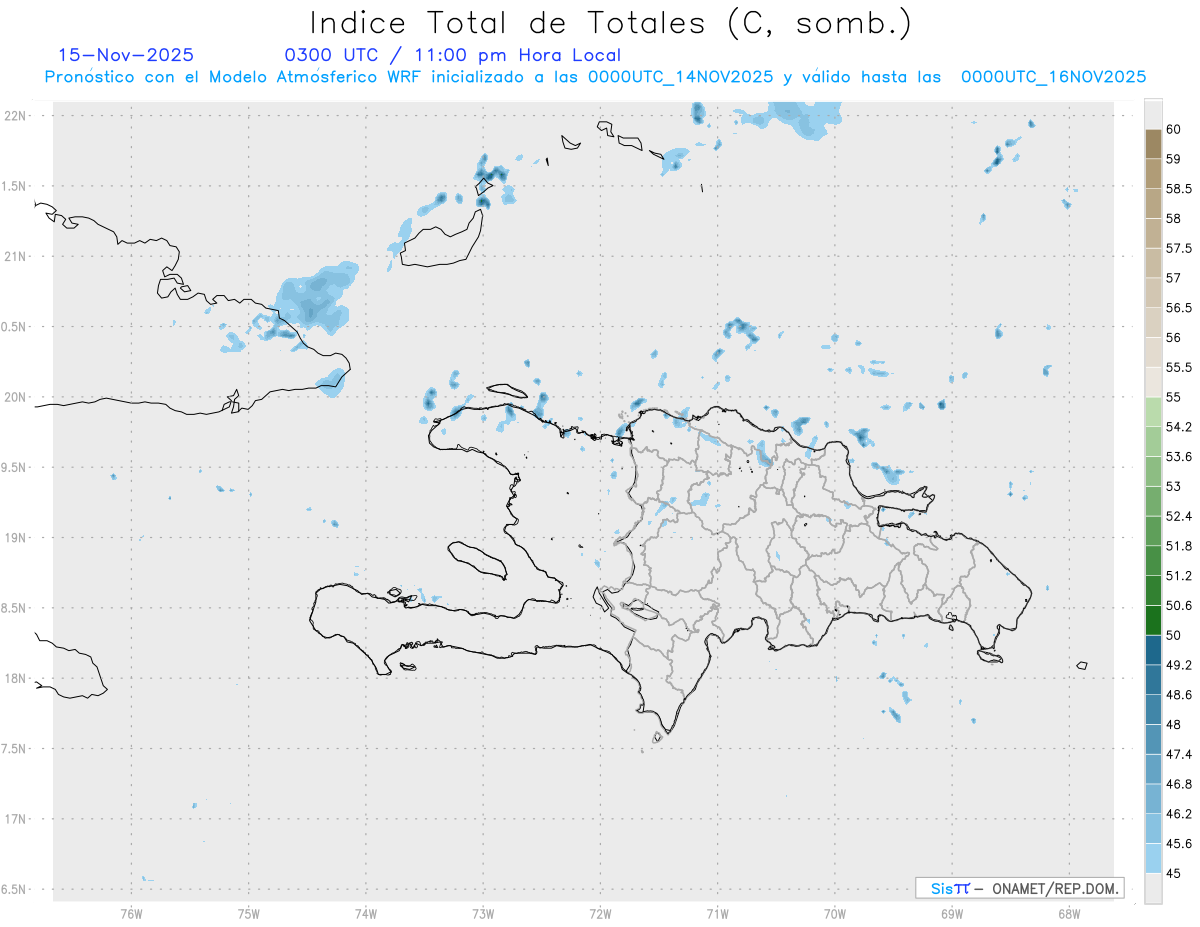Select the date "15-Nov-2025"
Viewport: 1200px width, 927px height.
click(126, 55)
